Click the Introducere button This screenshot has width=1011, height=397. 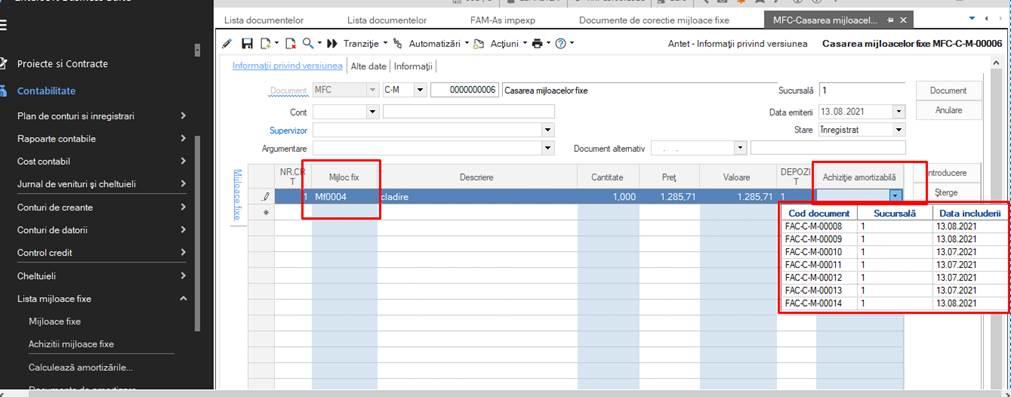pyautogui.click(x=947, y=173)
